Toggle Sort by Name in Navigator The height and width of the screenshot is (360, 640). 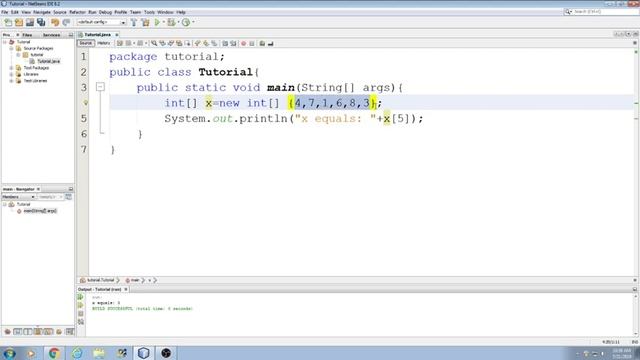(69, 331)
